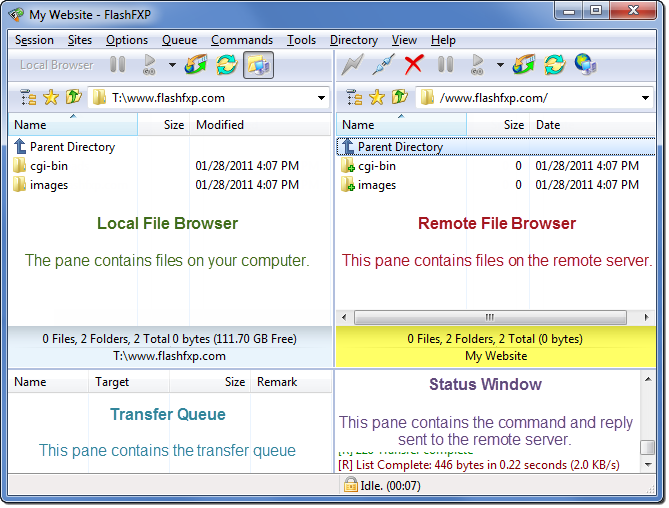Click remote pane scroll left arrow
The image size is (669, 508).
pos(344,317)
